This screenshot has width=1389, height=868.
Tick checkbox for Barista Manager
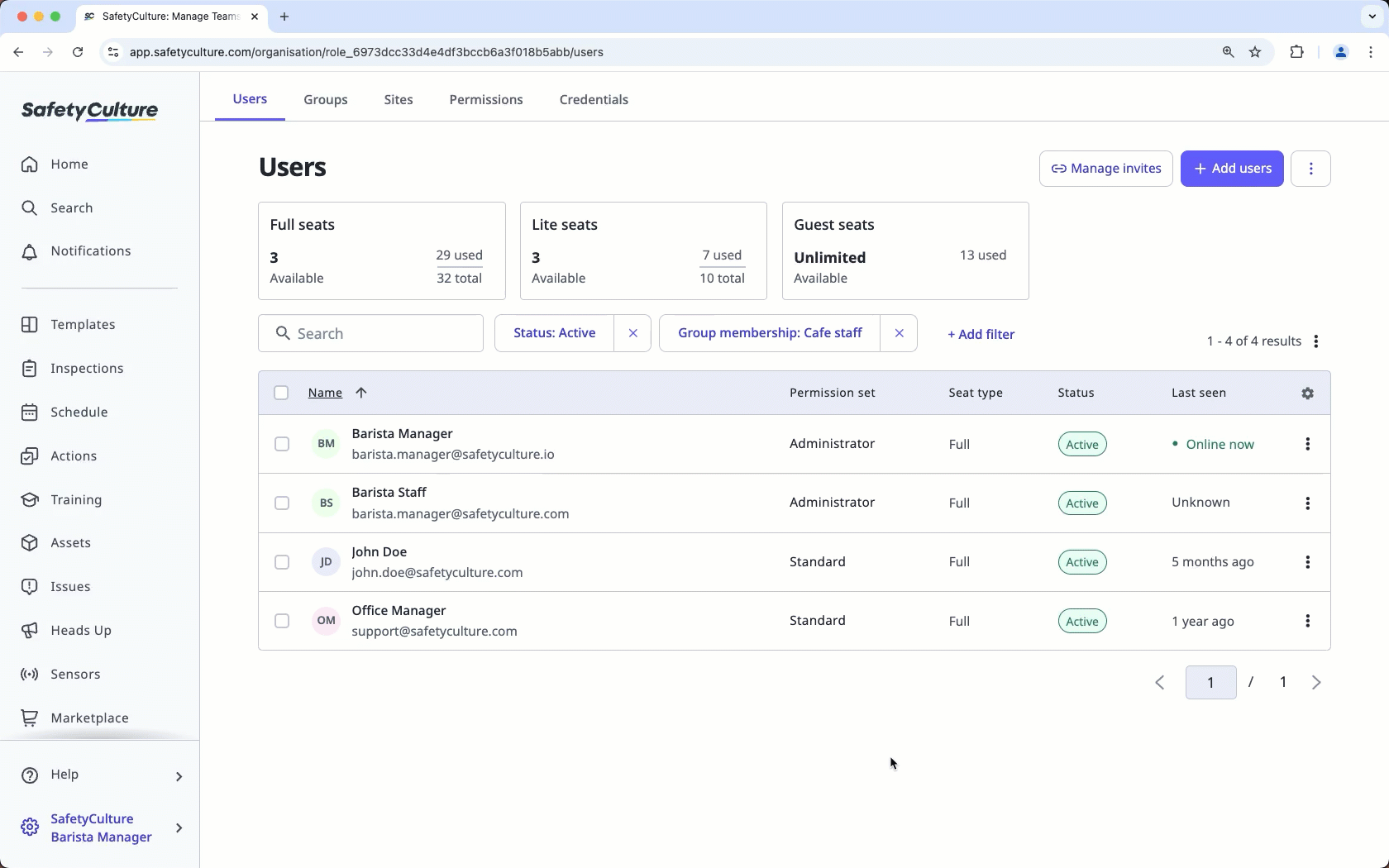(x=282, y=444)
